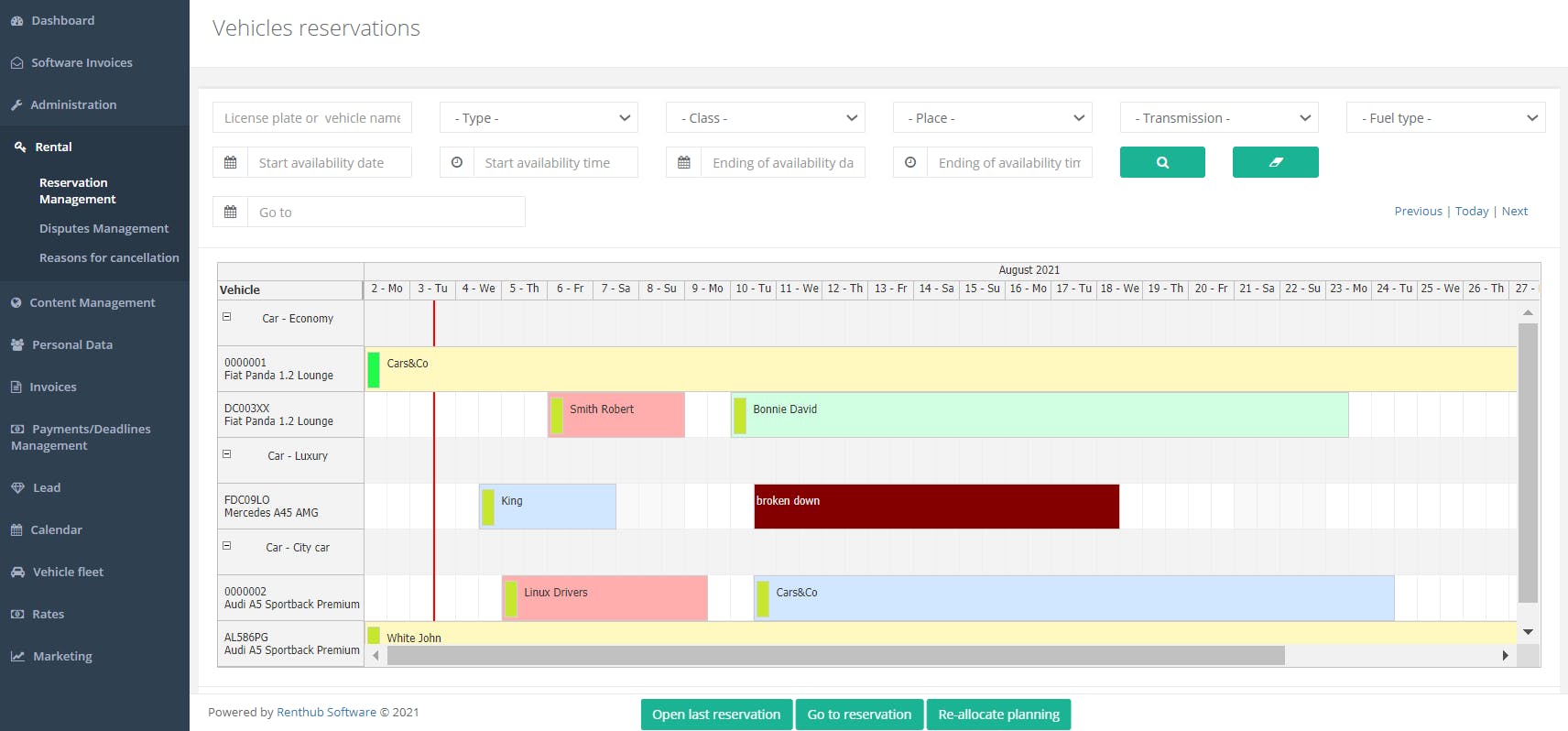
Task: Open the Place dropdown filter
Action: point(993,117)
